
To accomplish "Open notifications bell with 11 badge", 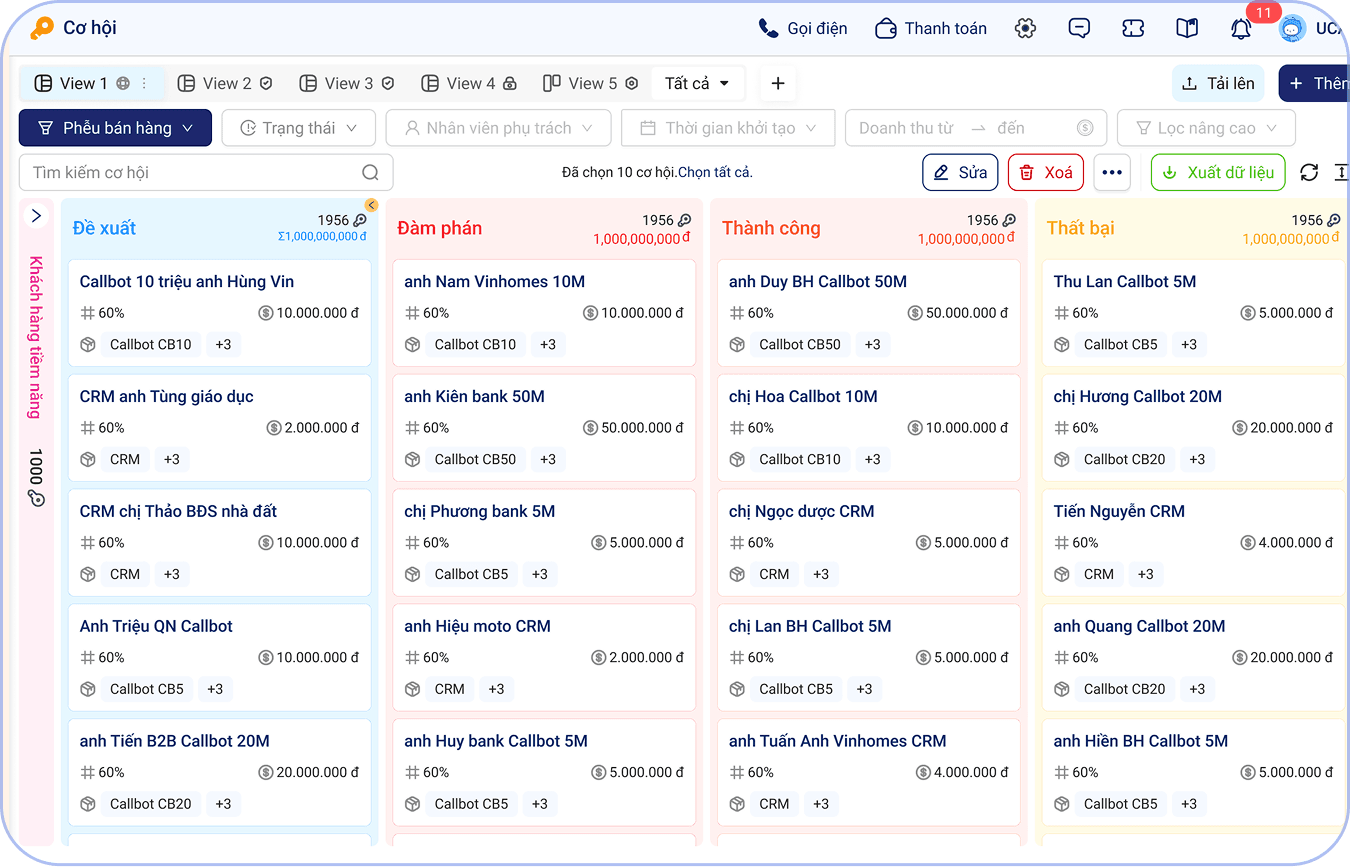I will point(1241,29).
